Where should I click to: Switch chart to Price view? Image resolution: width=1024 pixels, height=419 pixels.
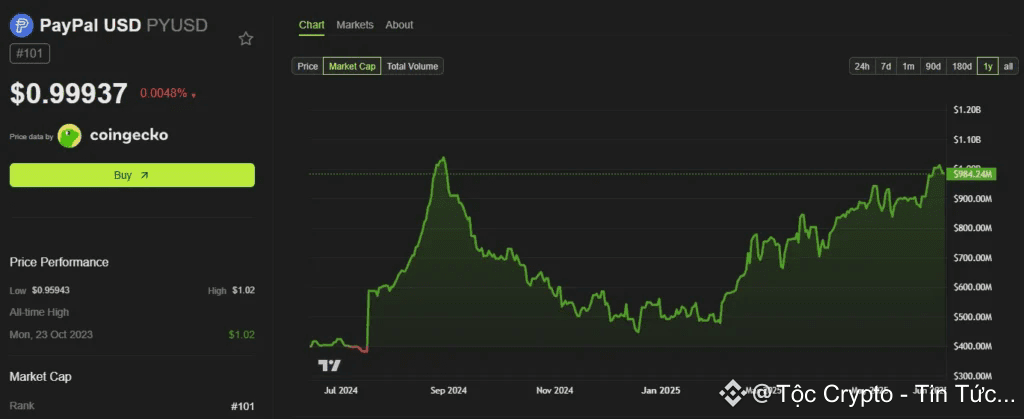(307, 66)
